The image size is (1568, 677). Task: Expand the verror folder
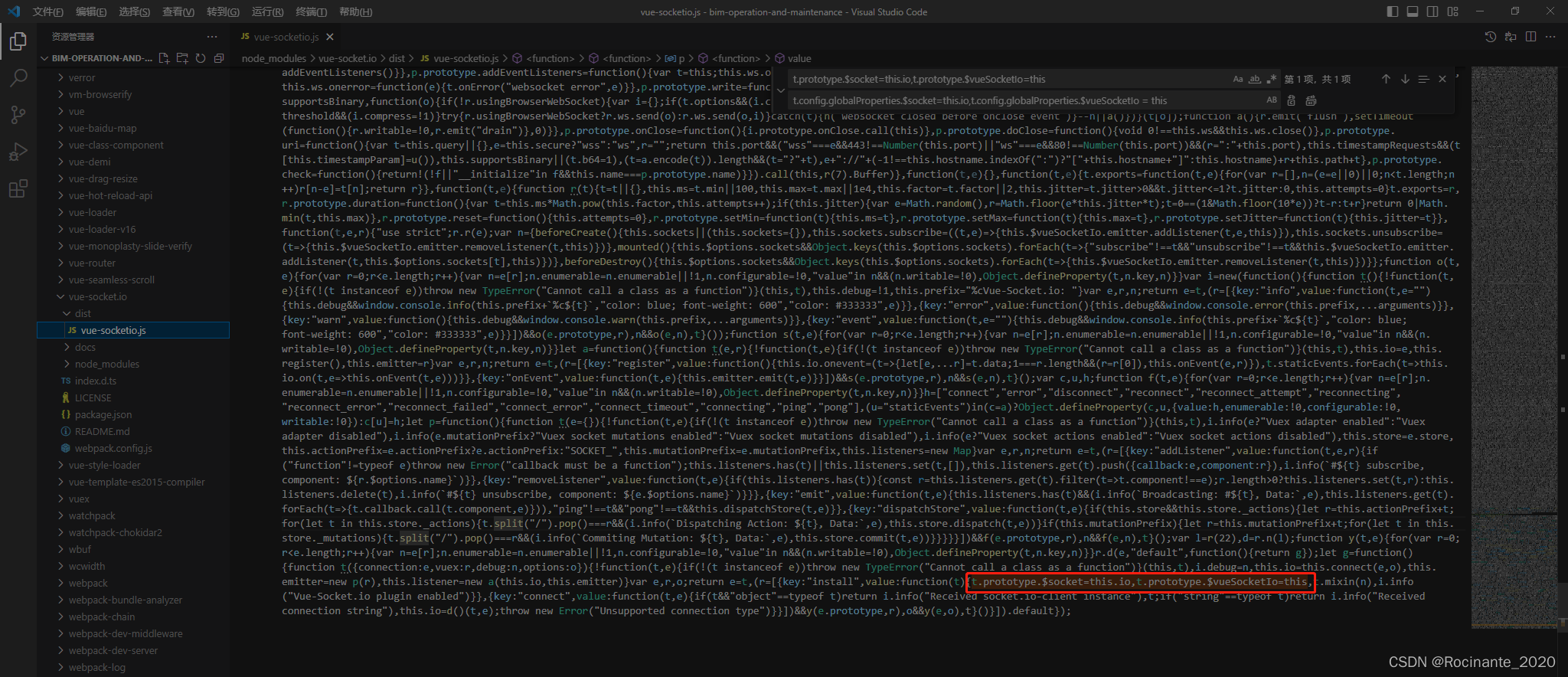coord(133,77)
